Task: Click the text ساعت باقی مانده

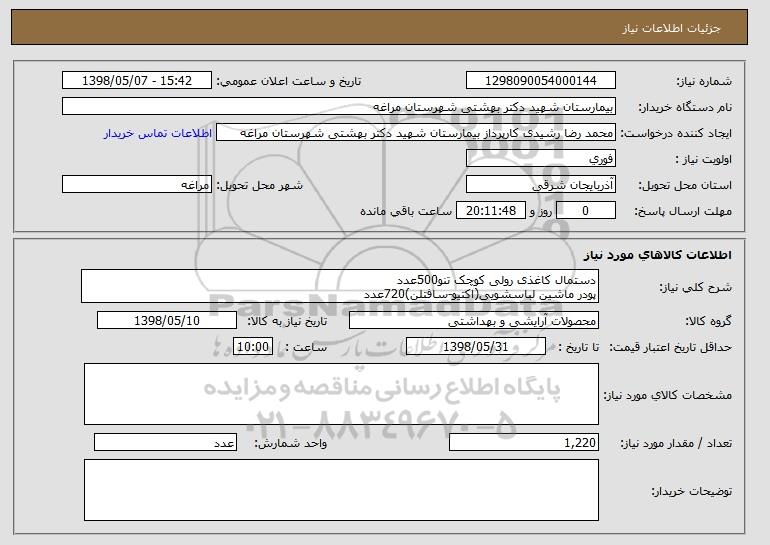Action: pos(406,212)
